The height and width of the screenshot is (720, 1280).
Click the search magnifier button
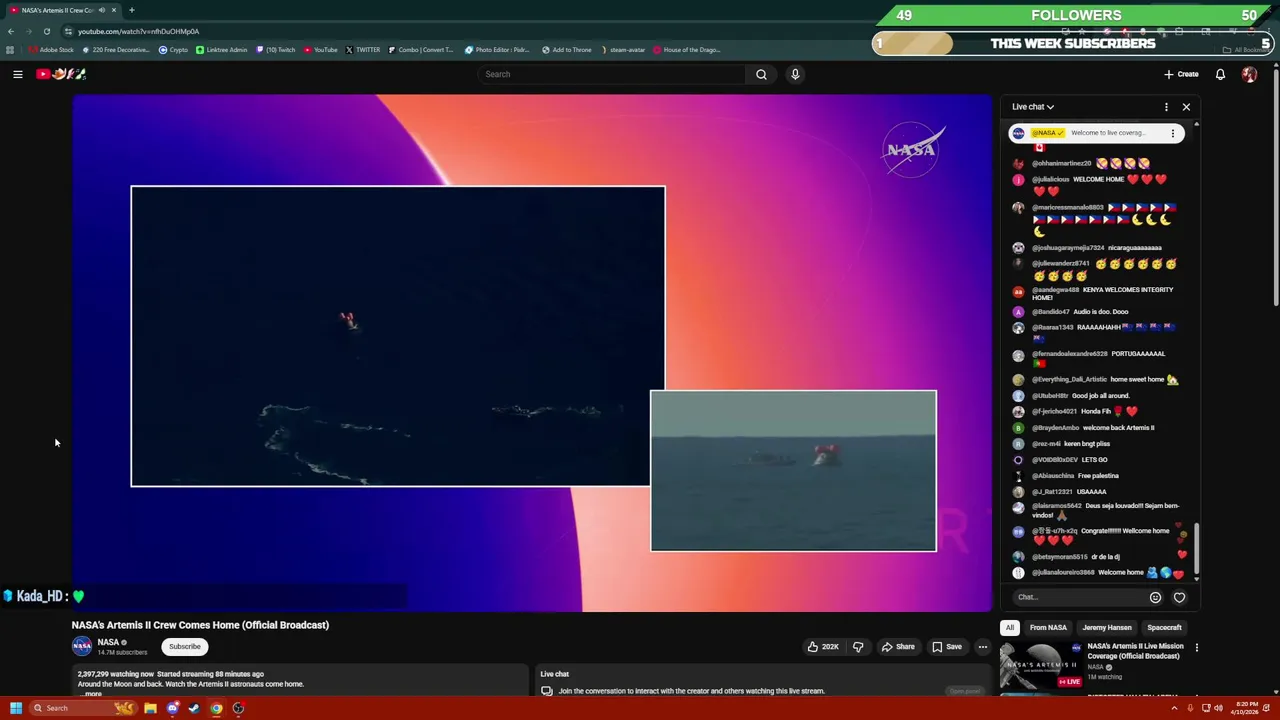click(761, 74)
